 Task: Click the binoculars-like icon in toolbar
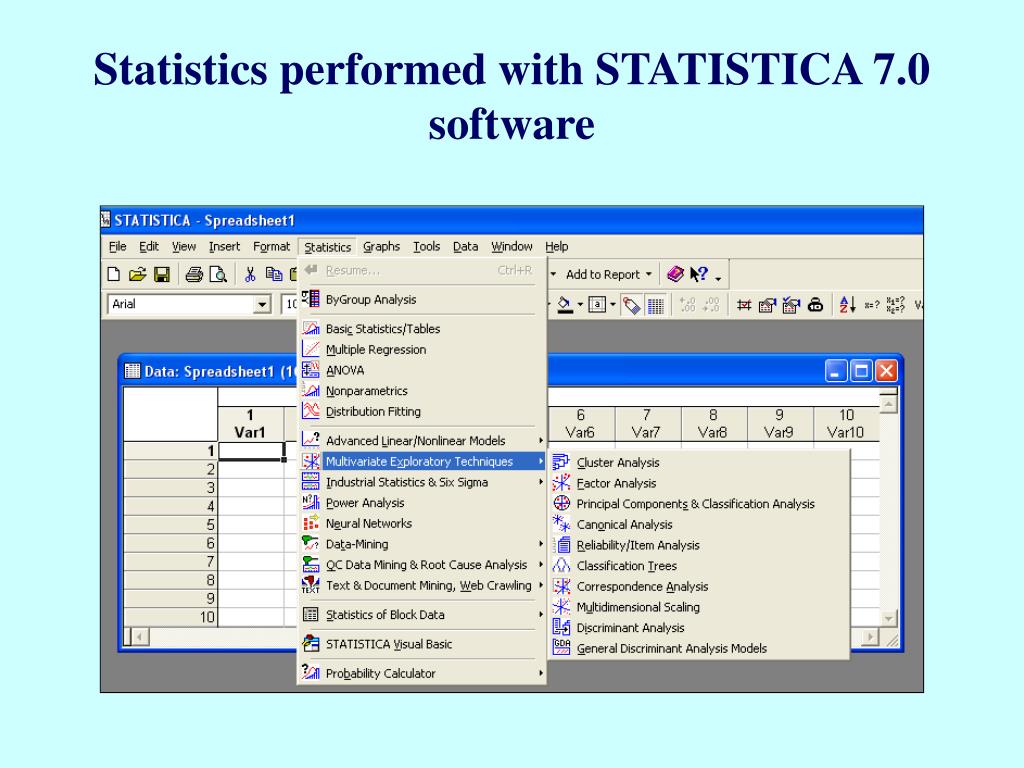pyautogui.click(x=816, y=305)
